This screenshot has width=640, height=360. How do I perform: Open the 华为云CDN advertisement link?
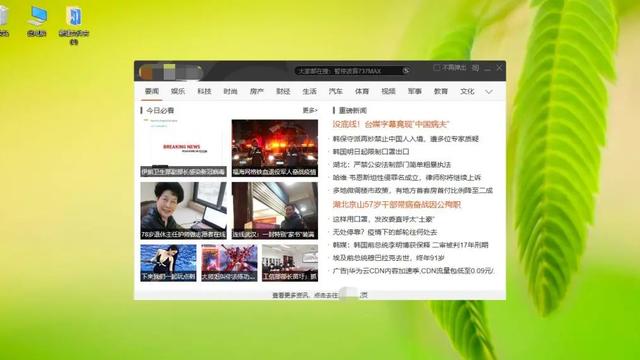413,271
